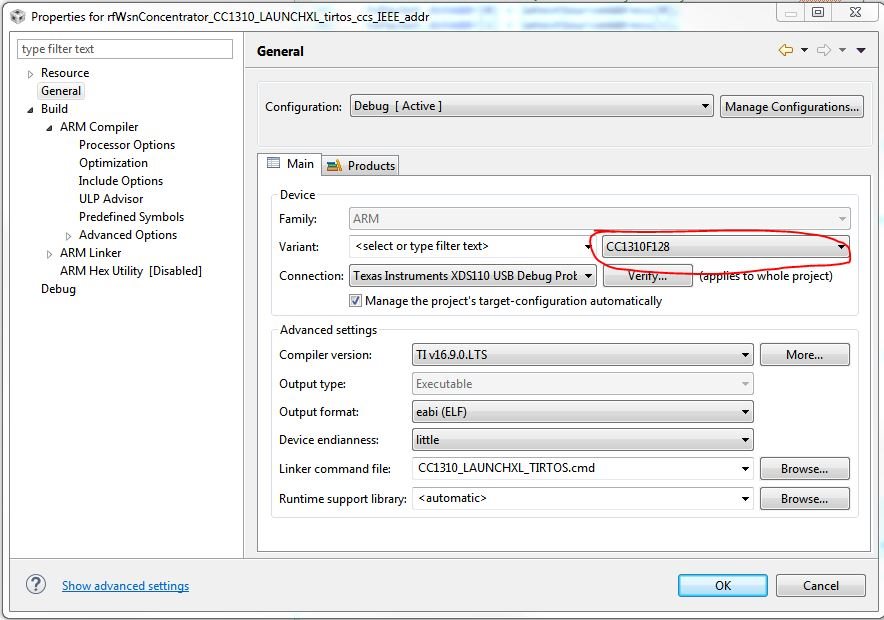Open the back history dropdown arrow
The height and width of the screenshot is (620, 884).
805,50
